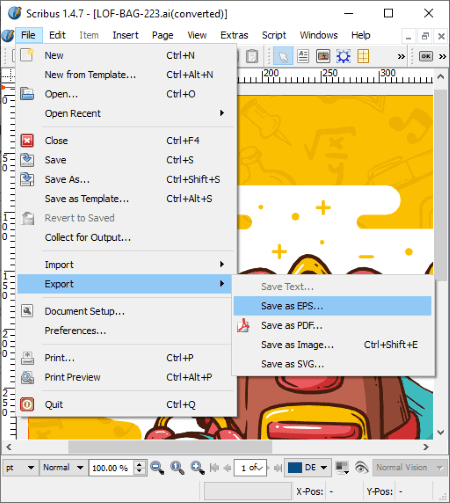The image size is (450, 503).
Task: Click the zoom to 100% magnifier icon
Action: pyautogui.click(x=177, y=468)
